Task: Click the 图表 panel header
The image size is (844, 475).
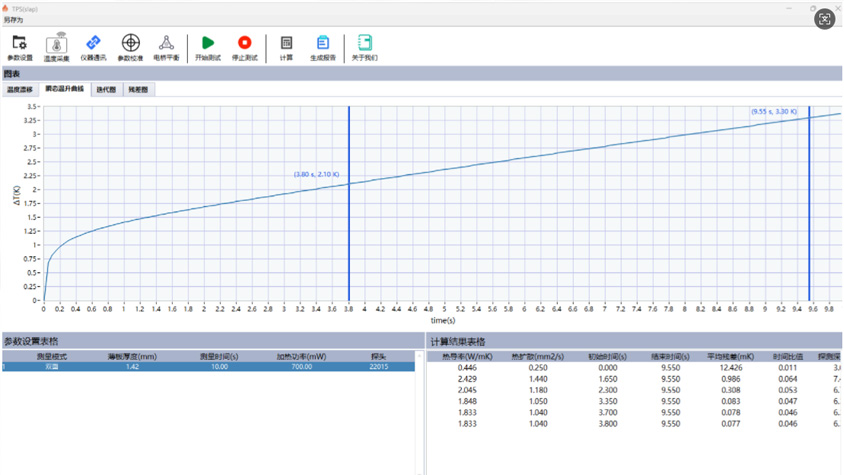Action: coord(422,74)
